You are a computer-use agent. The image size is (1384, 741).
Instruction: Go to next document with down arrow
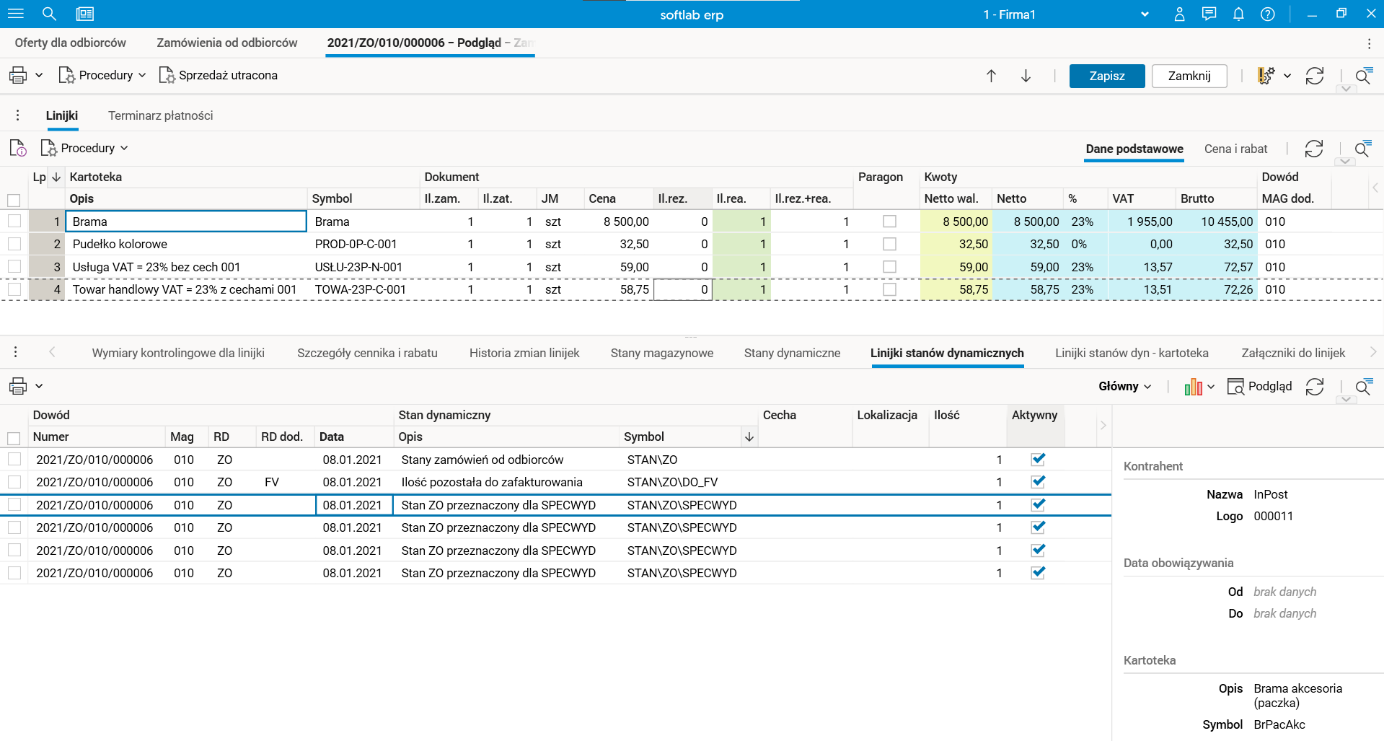(x=1025, y=76)
